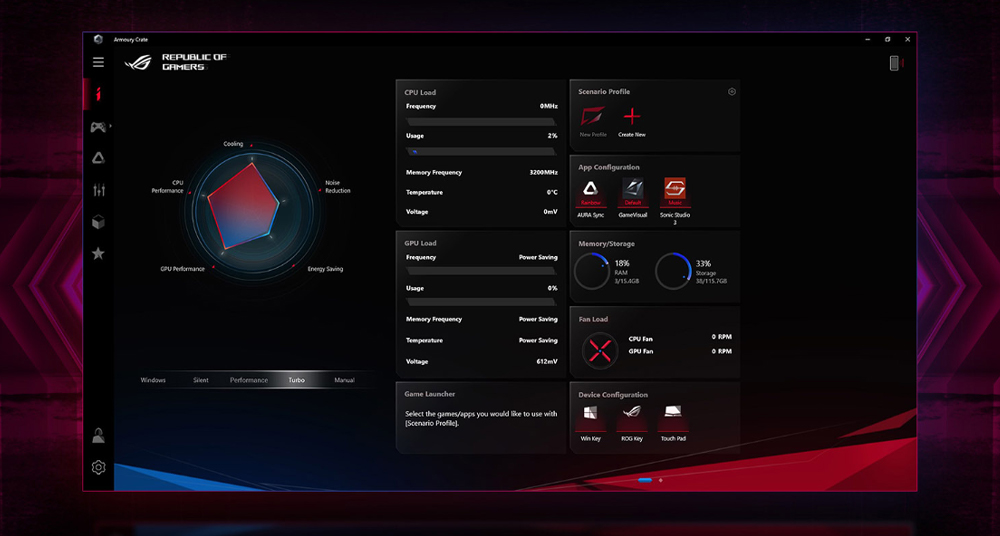1000x536 pixels.
Task: Toggle the ROG Key device setting
Action: coord(632,417)
